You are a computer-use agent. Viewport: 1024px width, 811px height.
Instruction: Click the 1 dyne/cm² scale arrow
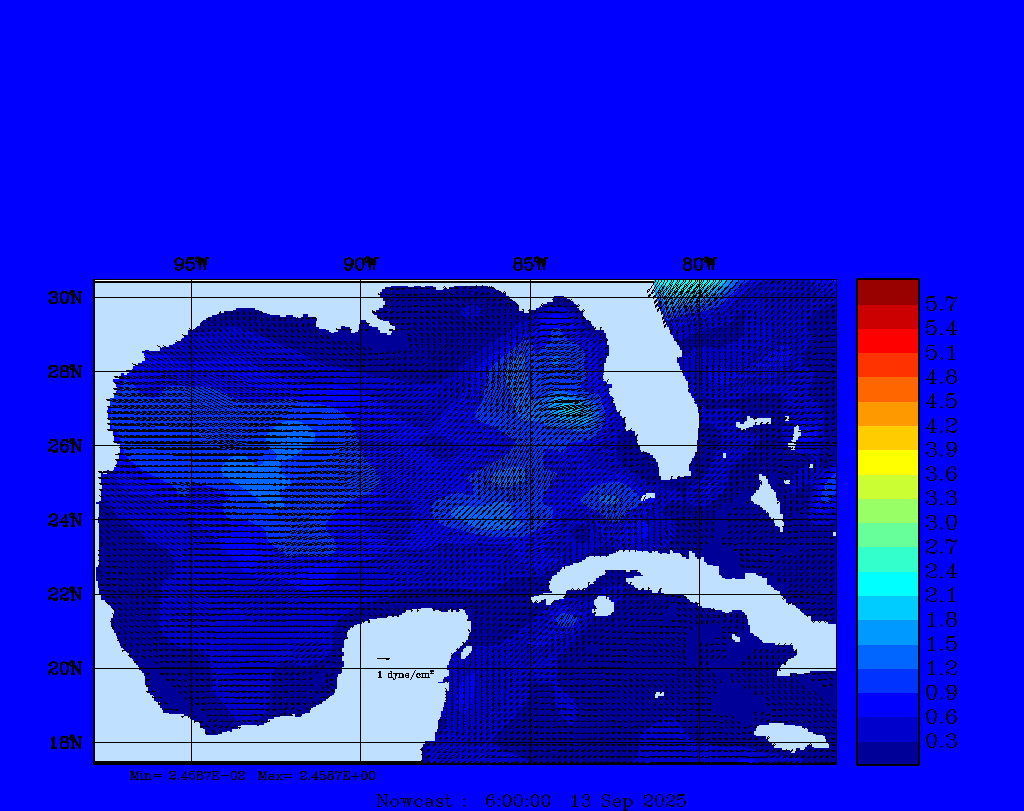tap(383, 659)
